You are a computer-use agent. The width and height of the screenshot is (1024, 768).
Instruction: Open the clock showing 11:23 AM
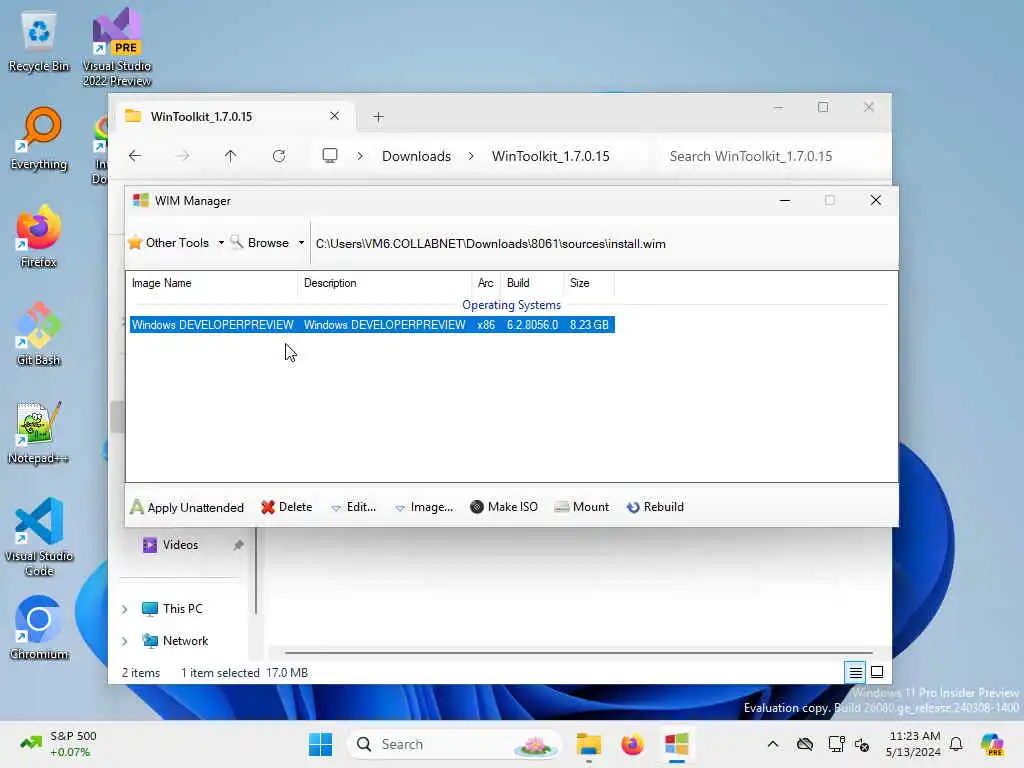[x=914, y=744]
